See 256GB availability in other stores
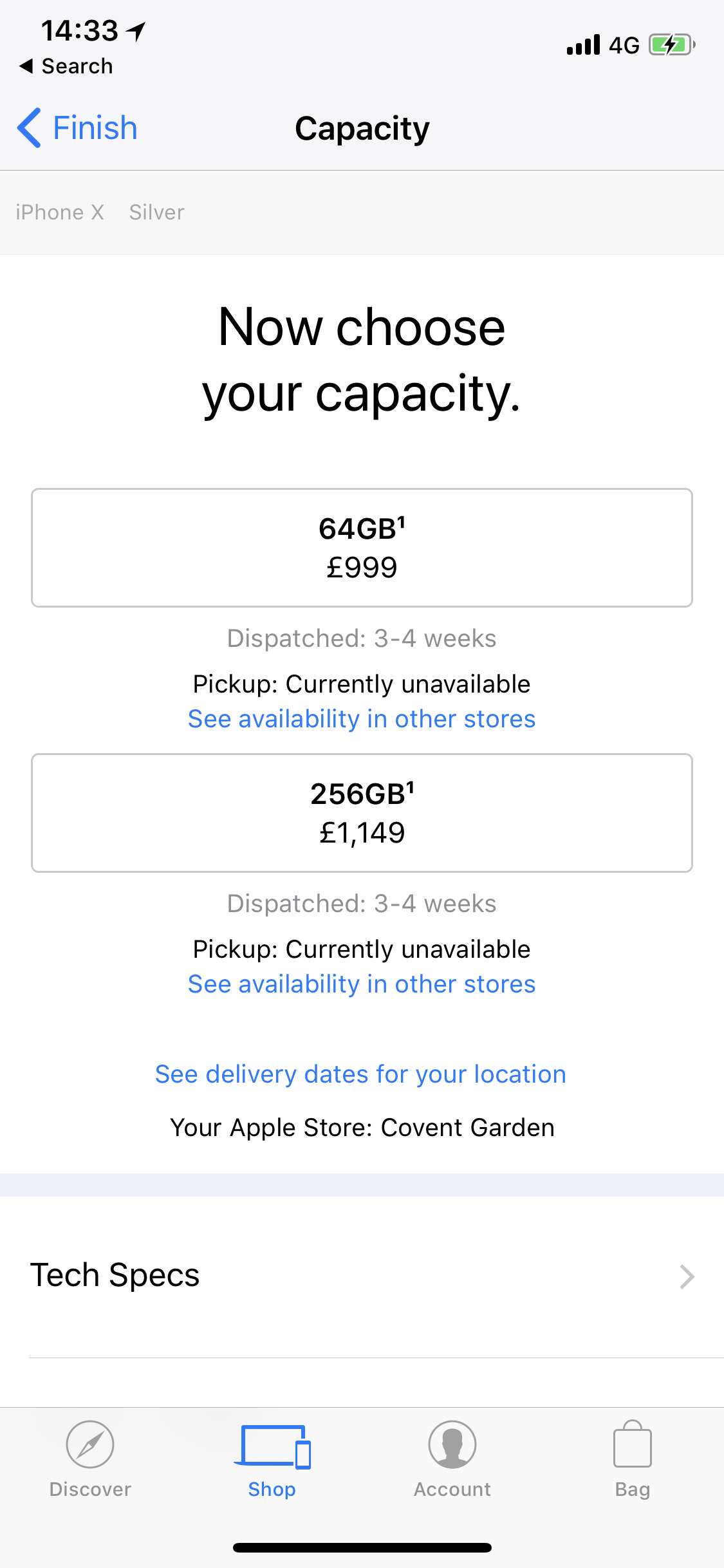Screen dimensions: 724x1568 coord(362,984)
